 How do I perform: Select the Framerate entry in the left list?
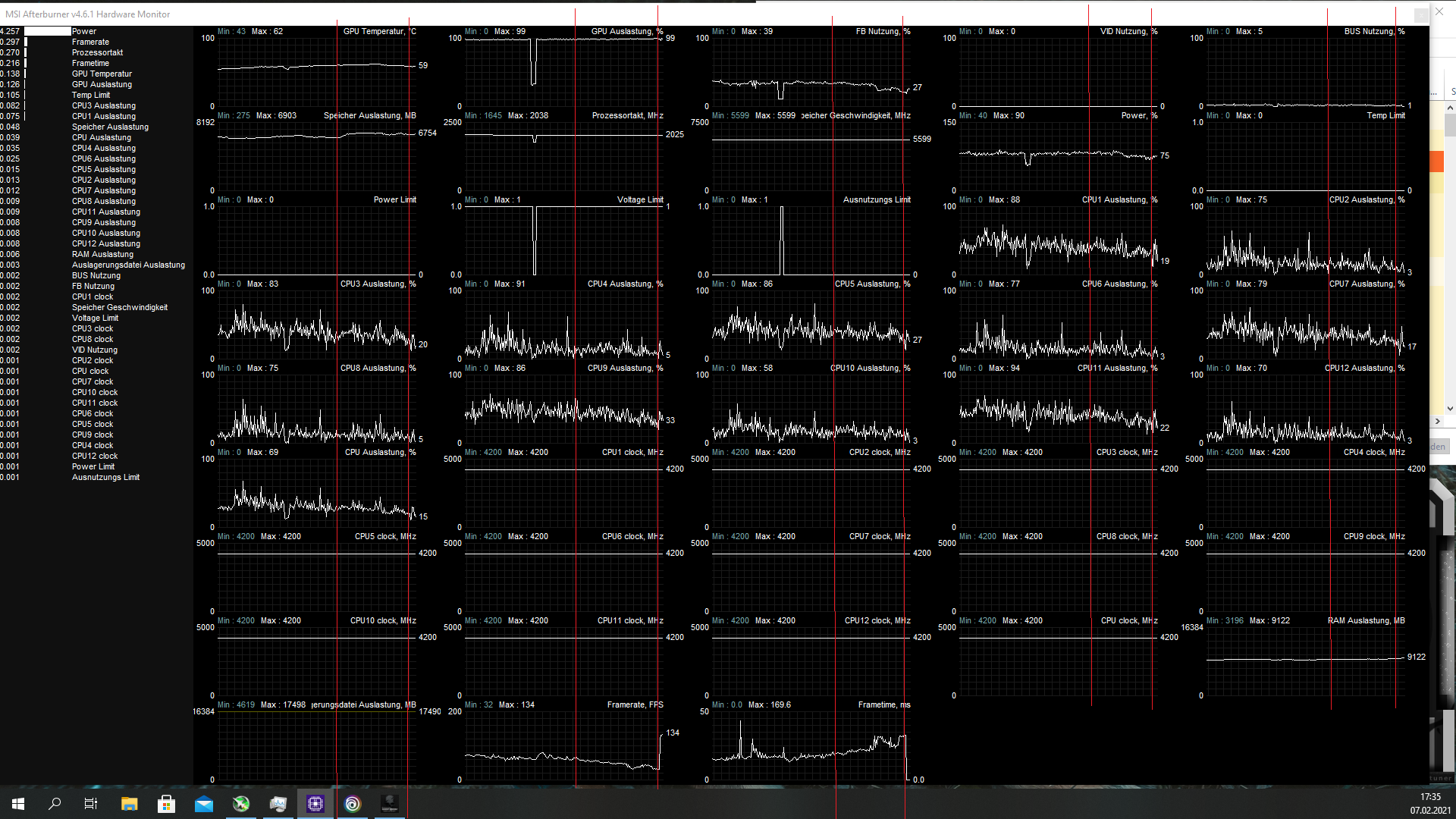tap(90, 42)
